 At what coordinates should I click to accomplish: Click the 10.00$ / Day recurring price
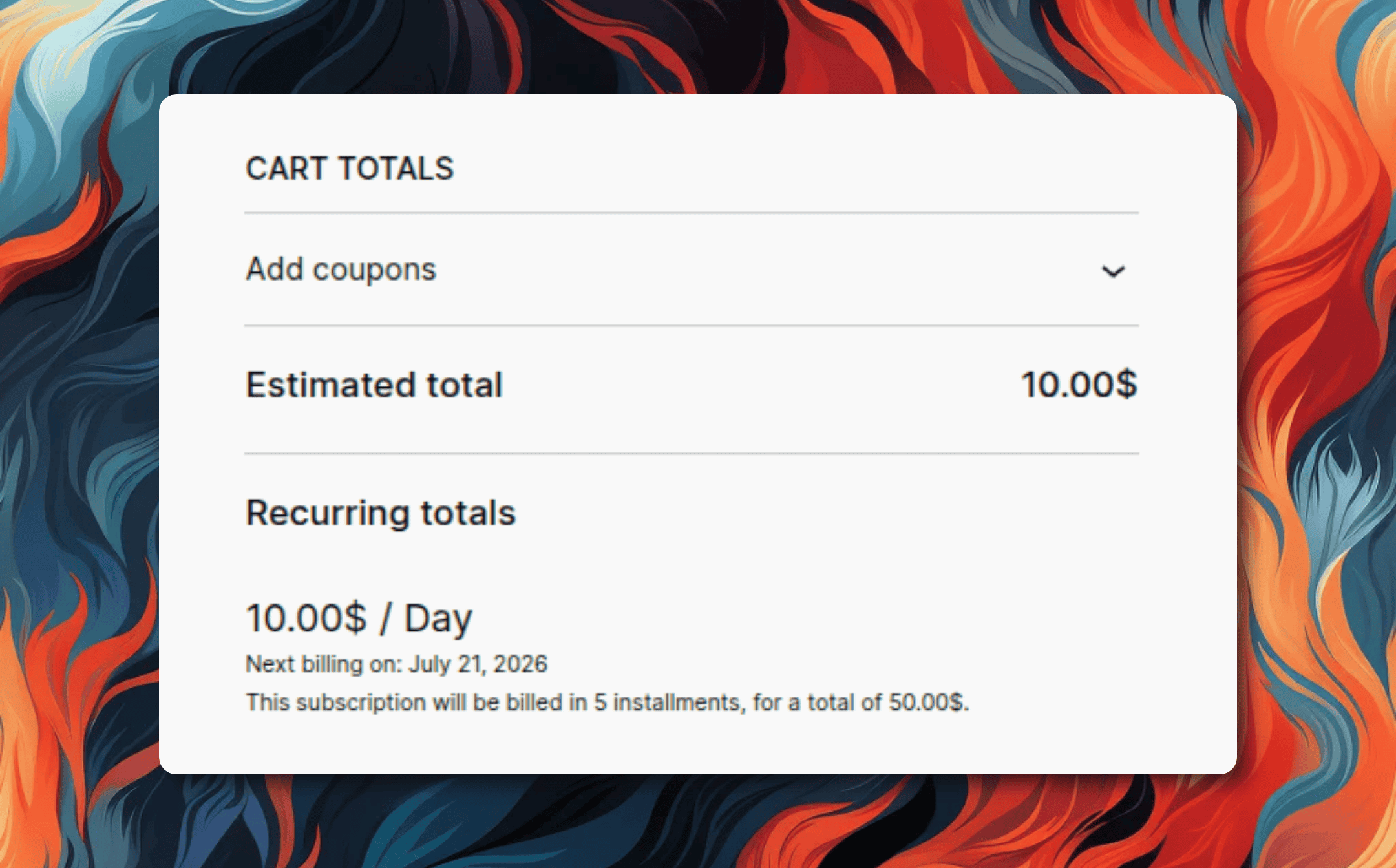point(359,618)
